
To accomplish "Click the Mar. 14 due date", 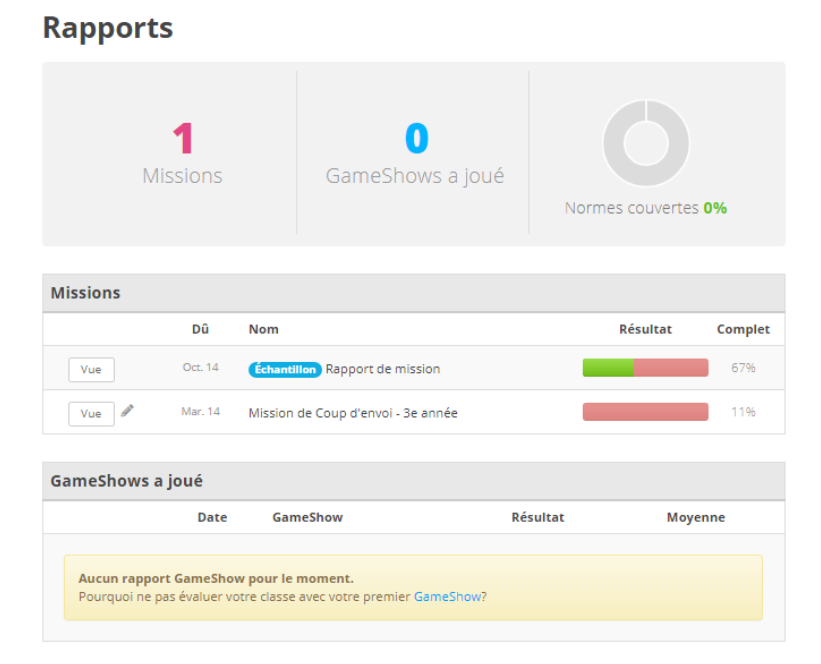I will [x=201, y=411].
